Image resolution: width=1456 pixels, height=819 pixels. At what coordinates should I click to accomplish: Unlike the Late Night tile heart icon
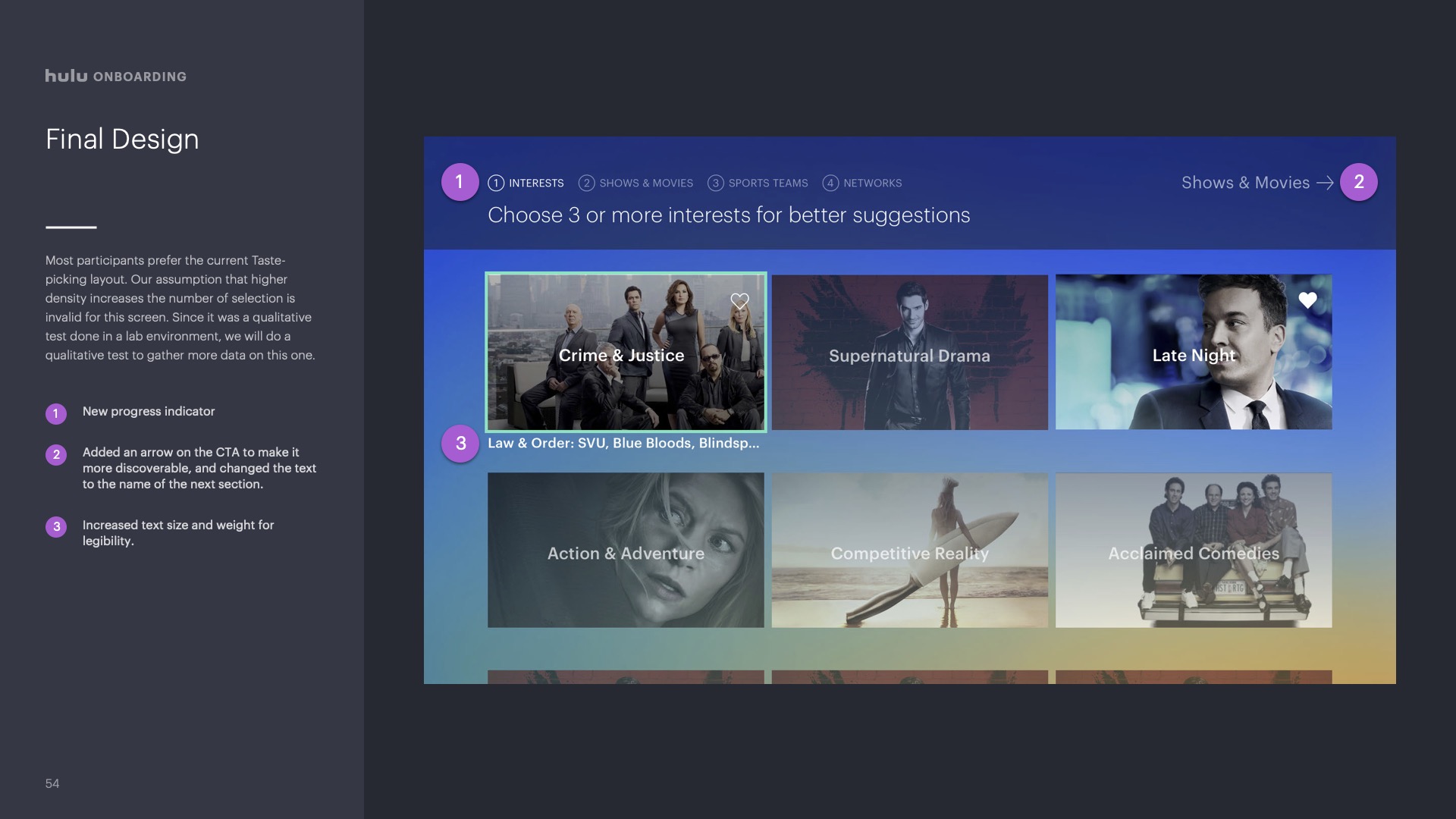point(1307,300)
